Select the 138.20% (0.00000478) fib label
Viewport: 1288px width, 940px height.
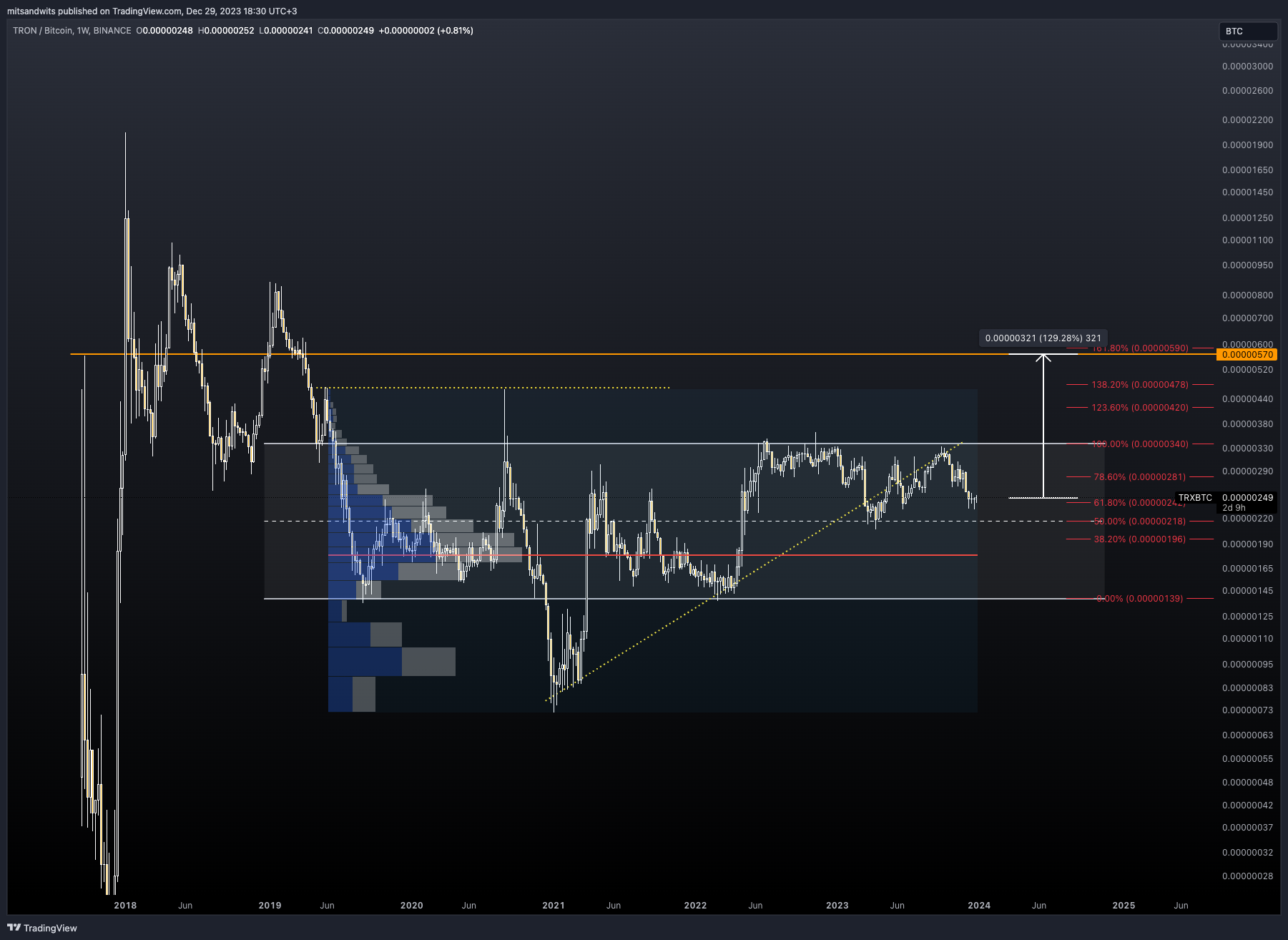[1140, 385]
